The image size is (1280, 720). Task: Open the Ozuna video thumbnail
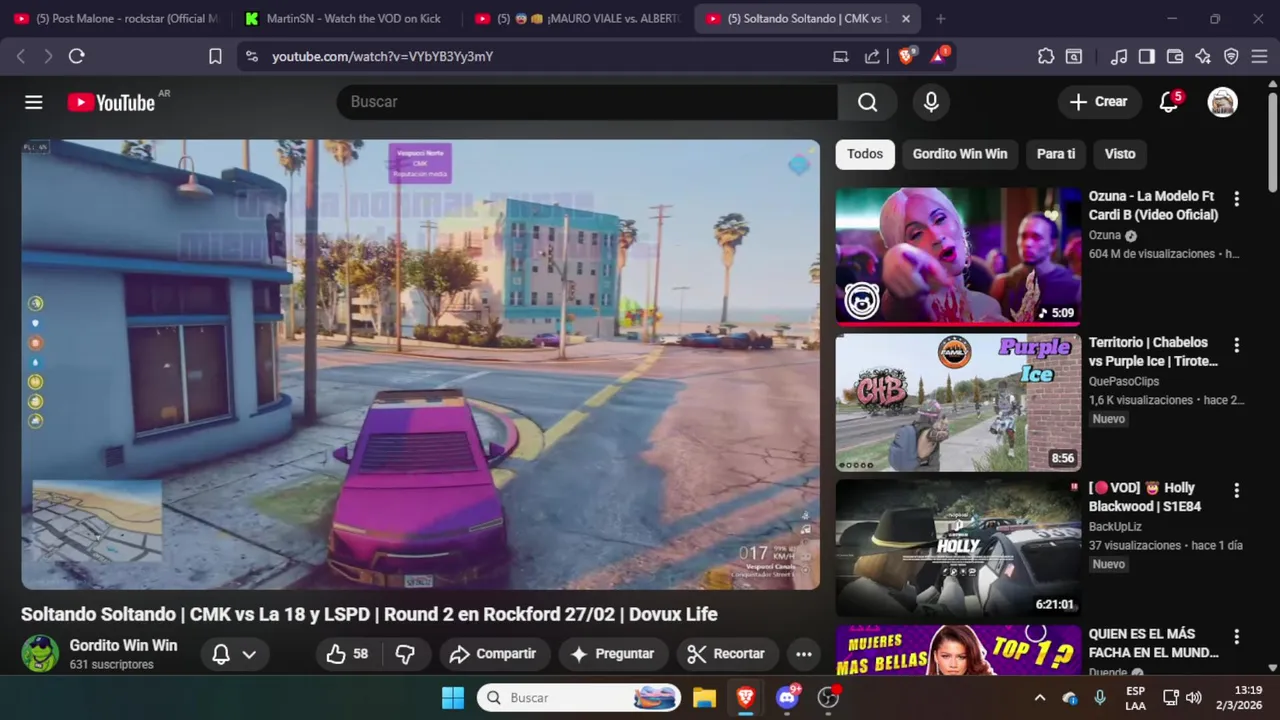[x=958, y=256]
